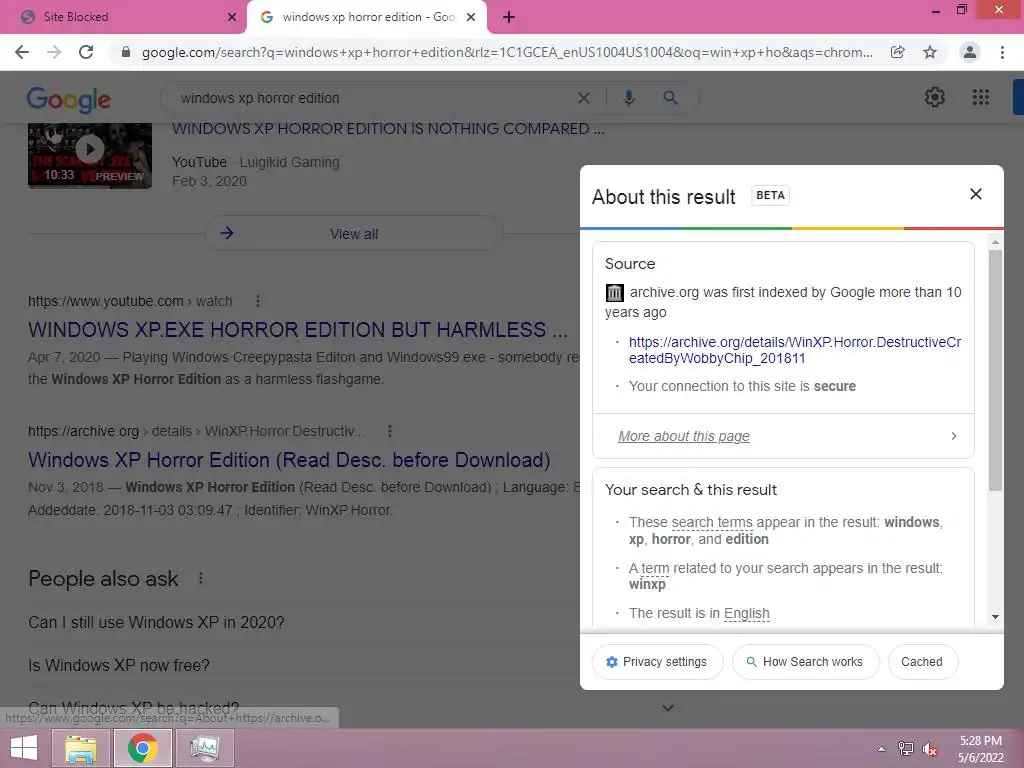1024x768 pixels.
Task: Click the underlined English language link
Action: (747, 613)
